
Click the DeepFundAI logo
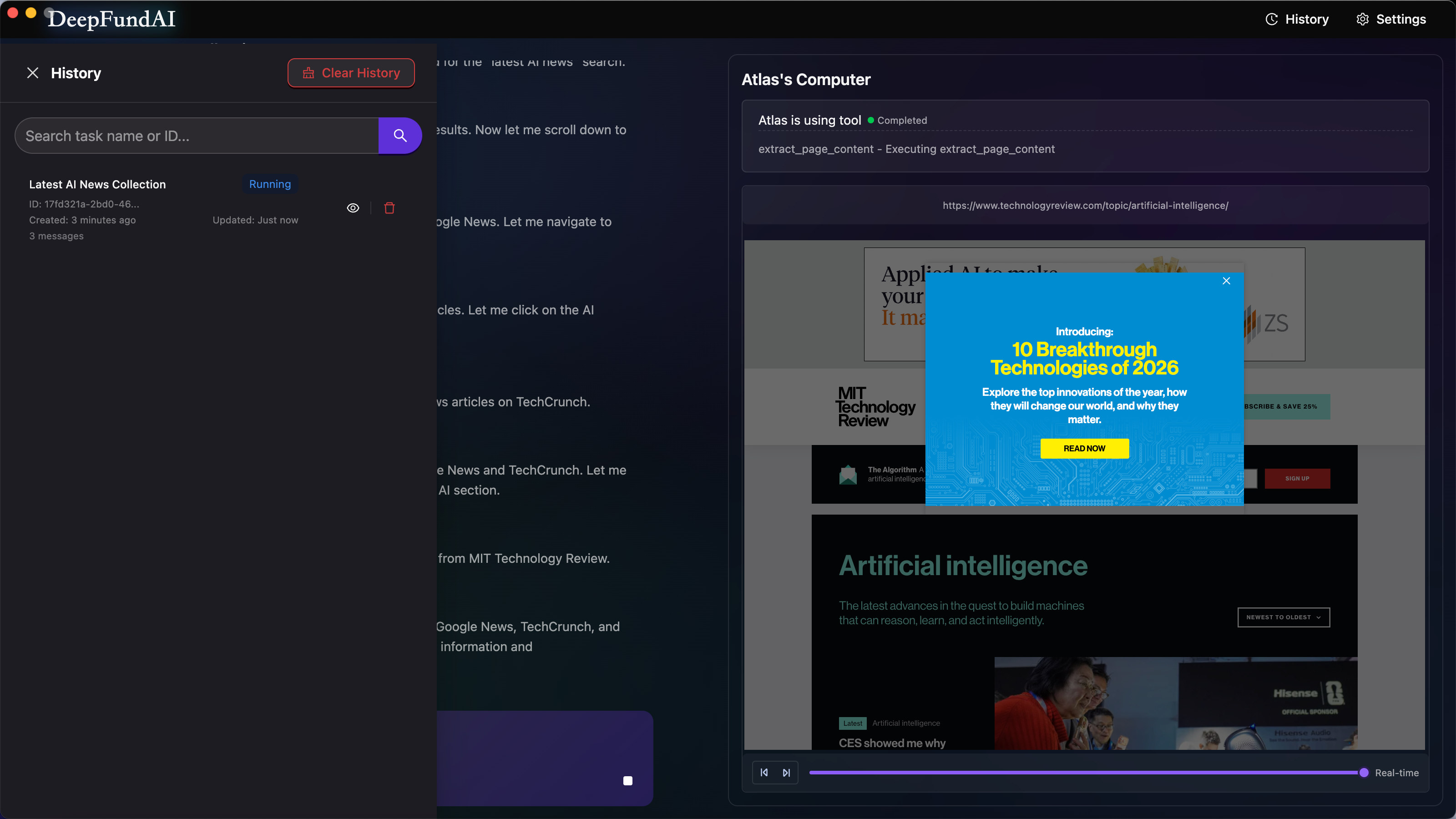pyautogui.click(x=112, y=19)
